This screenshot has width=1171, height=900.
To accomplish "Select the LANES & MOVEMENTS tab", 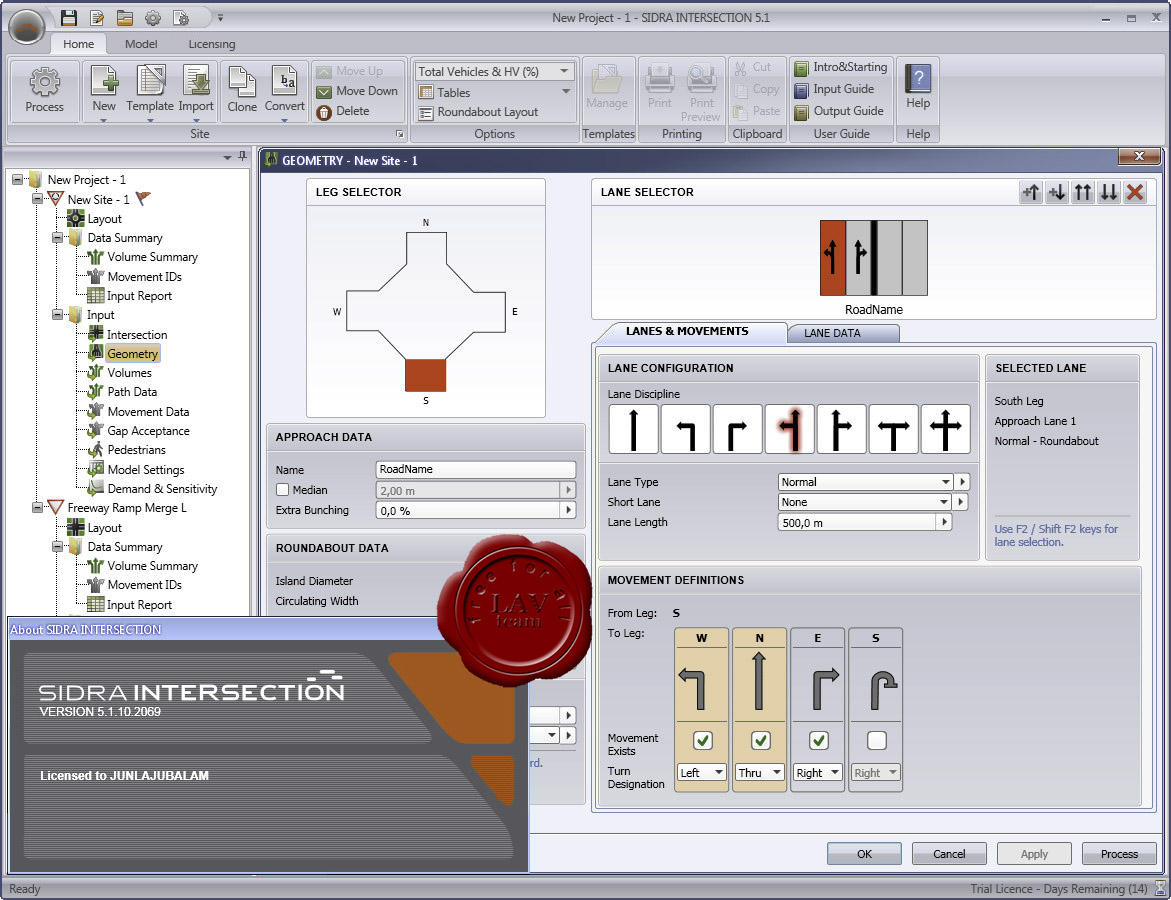I will coord(687,332).
